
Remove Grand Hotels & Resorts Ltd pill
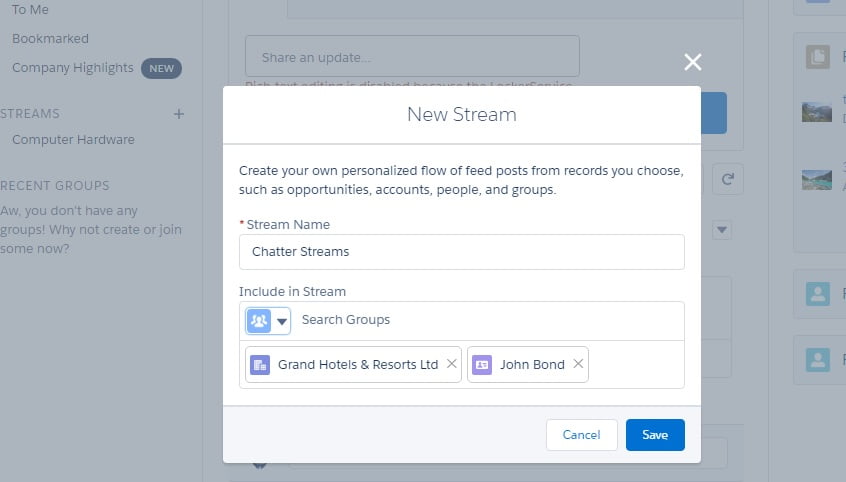[x=452, y=364]
